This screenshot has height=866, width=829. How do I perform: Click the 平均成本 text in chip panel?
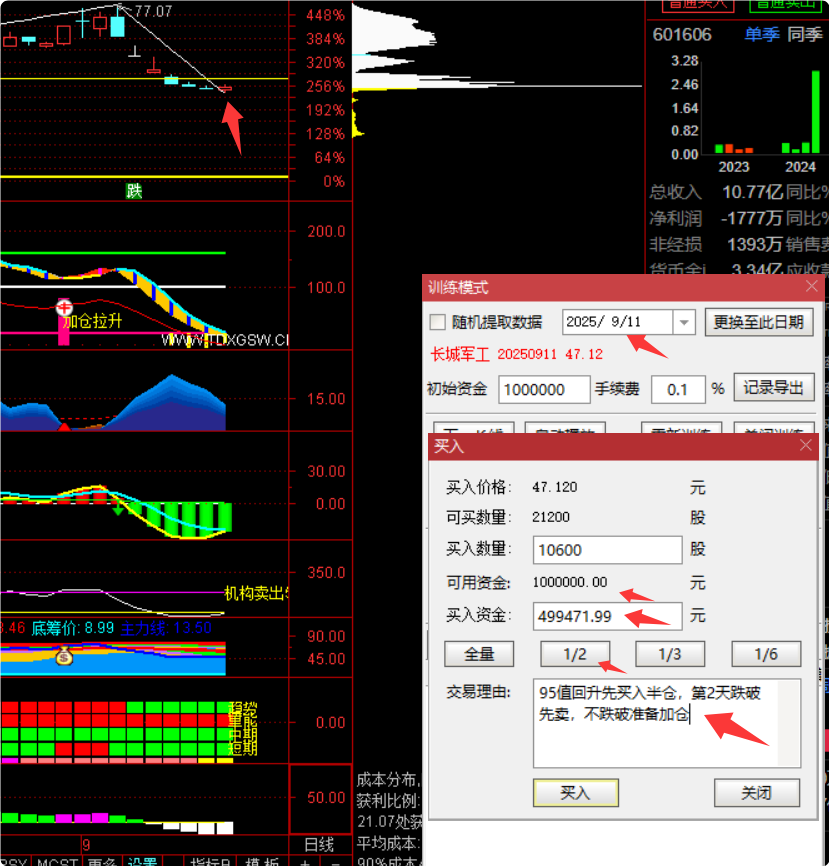coord(388,843)
